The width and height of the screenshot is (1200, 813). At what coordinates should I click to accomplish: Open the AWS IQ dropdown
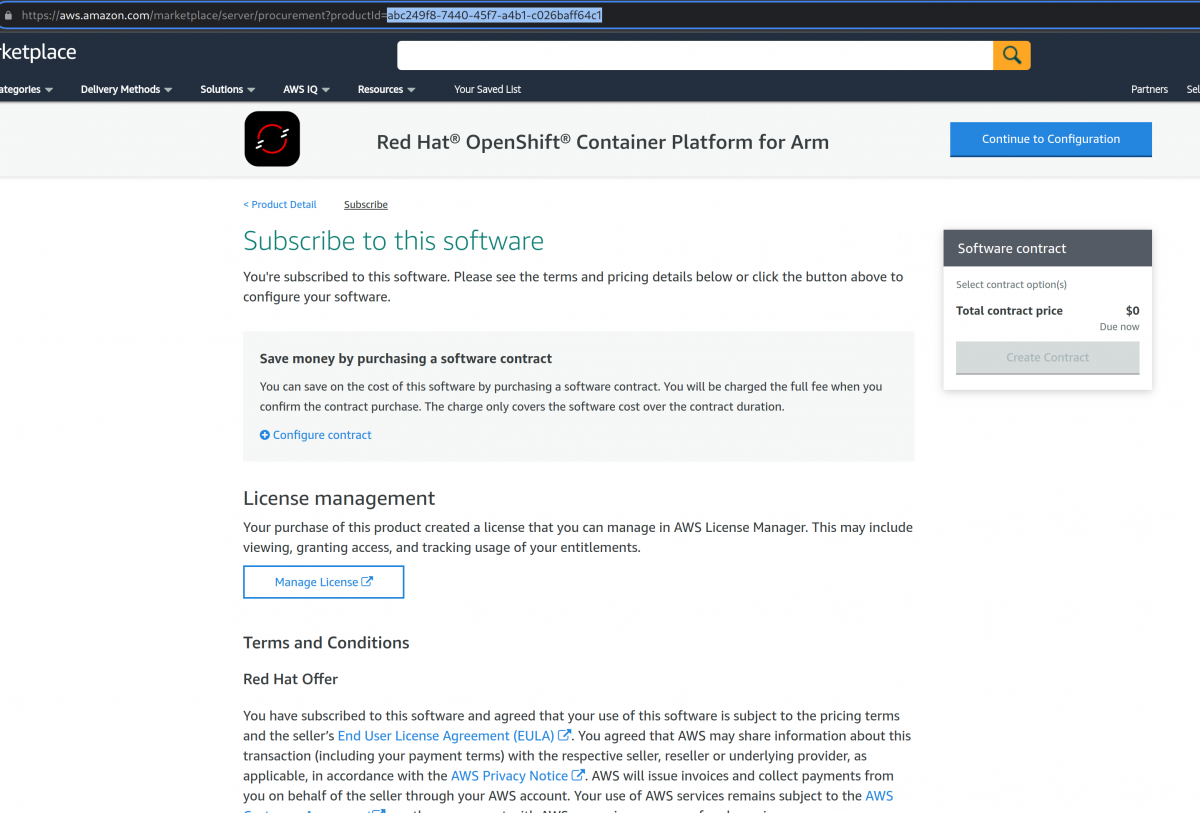pyautogui.click(x=306, y=89)
